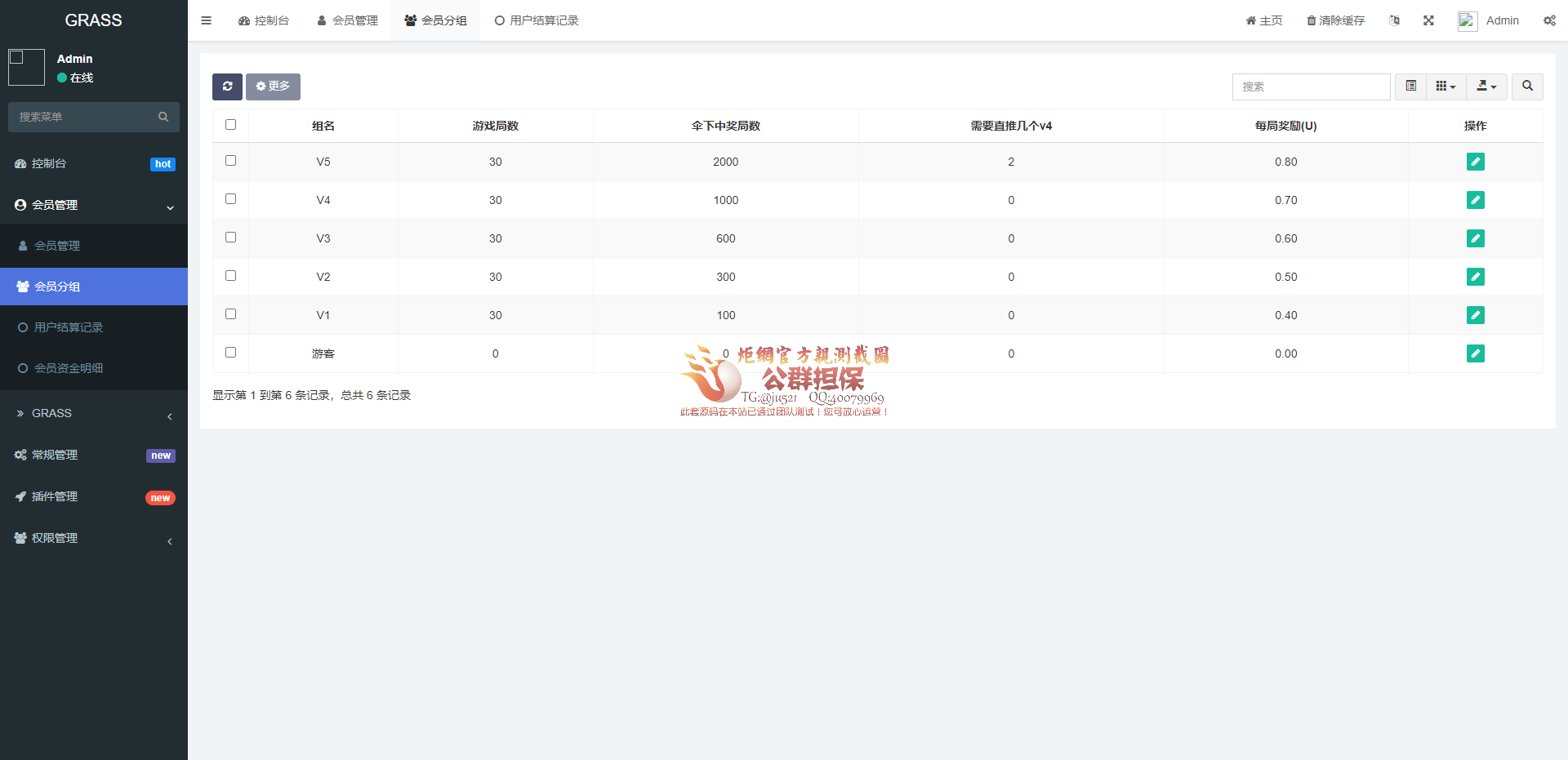This screenshot has width=1568, height=760.
Task: Click the table 搜索 input field
Action: (1310, 87)
